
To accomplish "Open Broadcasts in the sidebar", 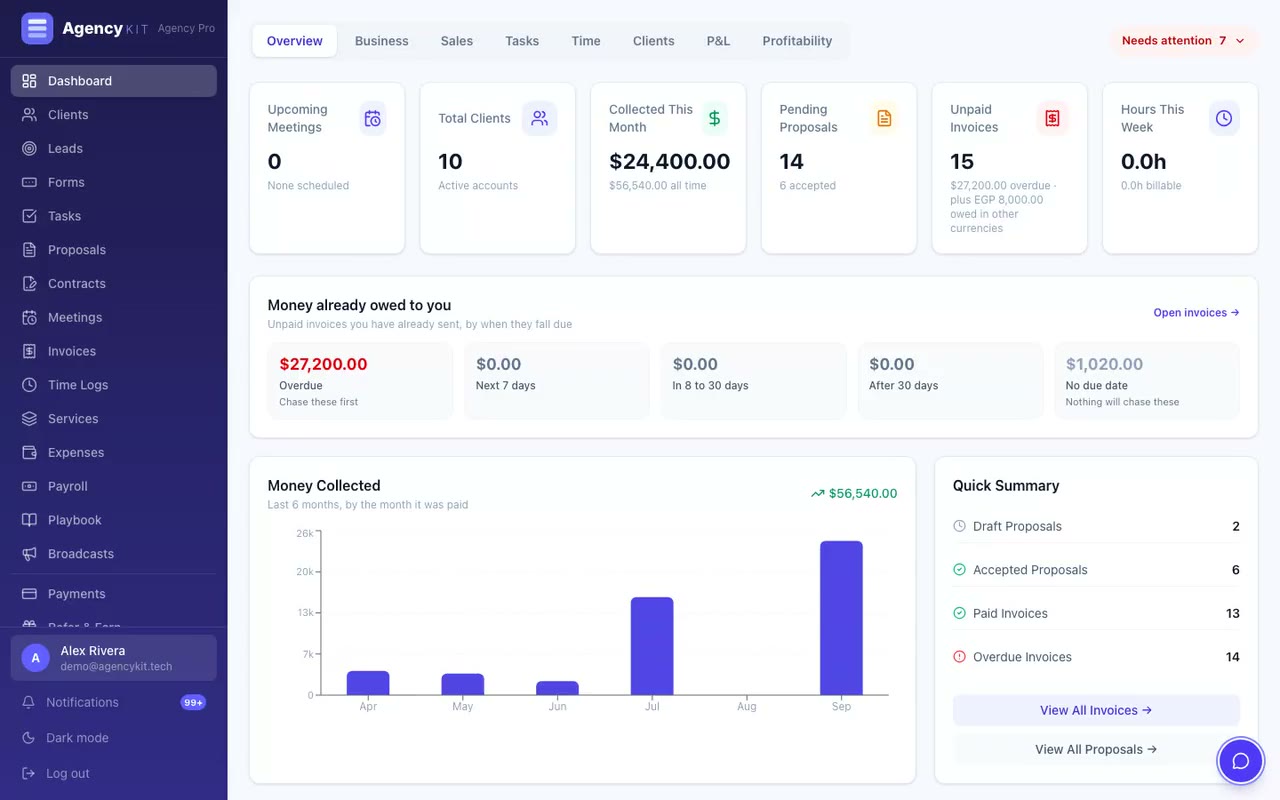I will (x=114, y=554).
